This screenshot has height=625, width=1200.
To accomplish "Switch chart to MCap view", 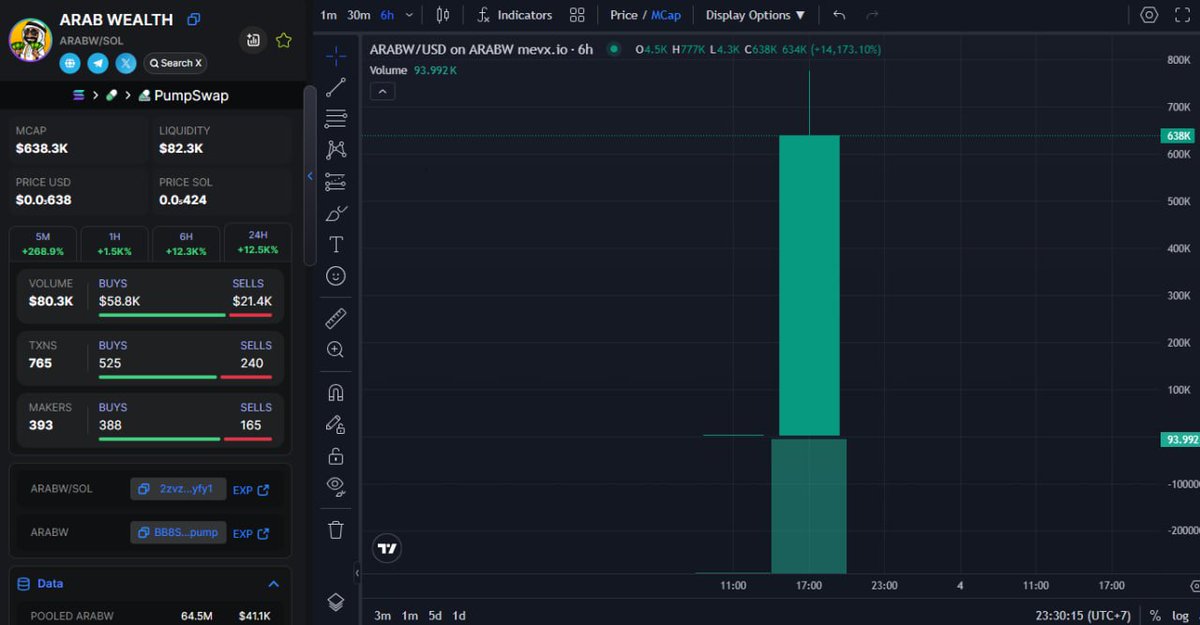I will (666, 15).
